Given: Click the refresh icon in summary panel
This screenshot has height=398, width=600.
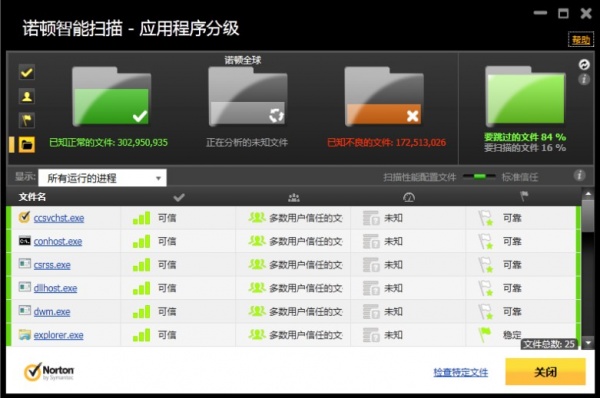Looking at the screenshot, I should pos(584,64).
